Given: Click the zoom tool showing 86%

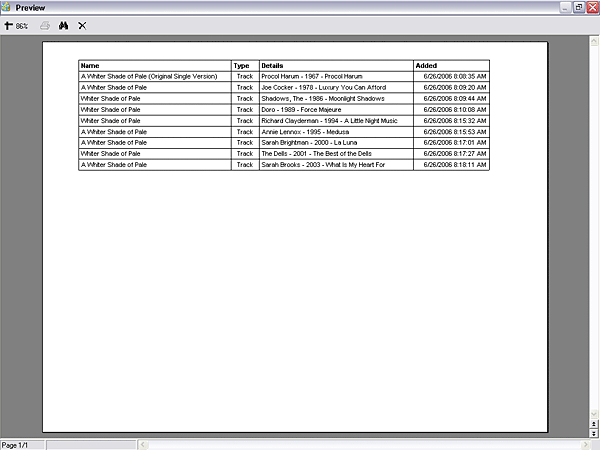Looking at the screenshot, I should 16,25.
